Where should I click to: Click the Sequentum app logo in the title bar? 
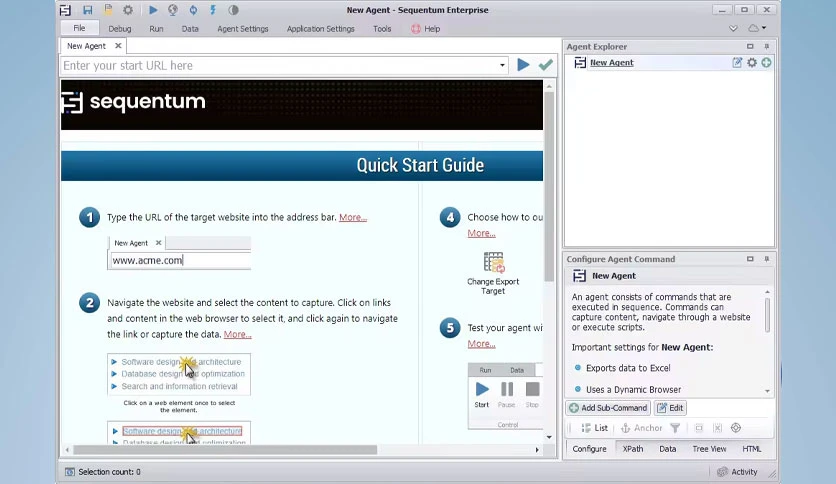66,10
